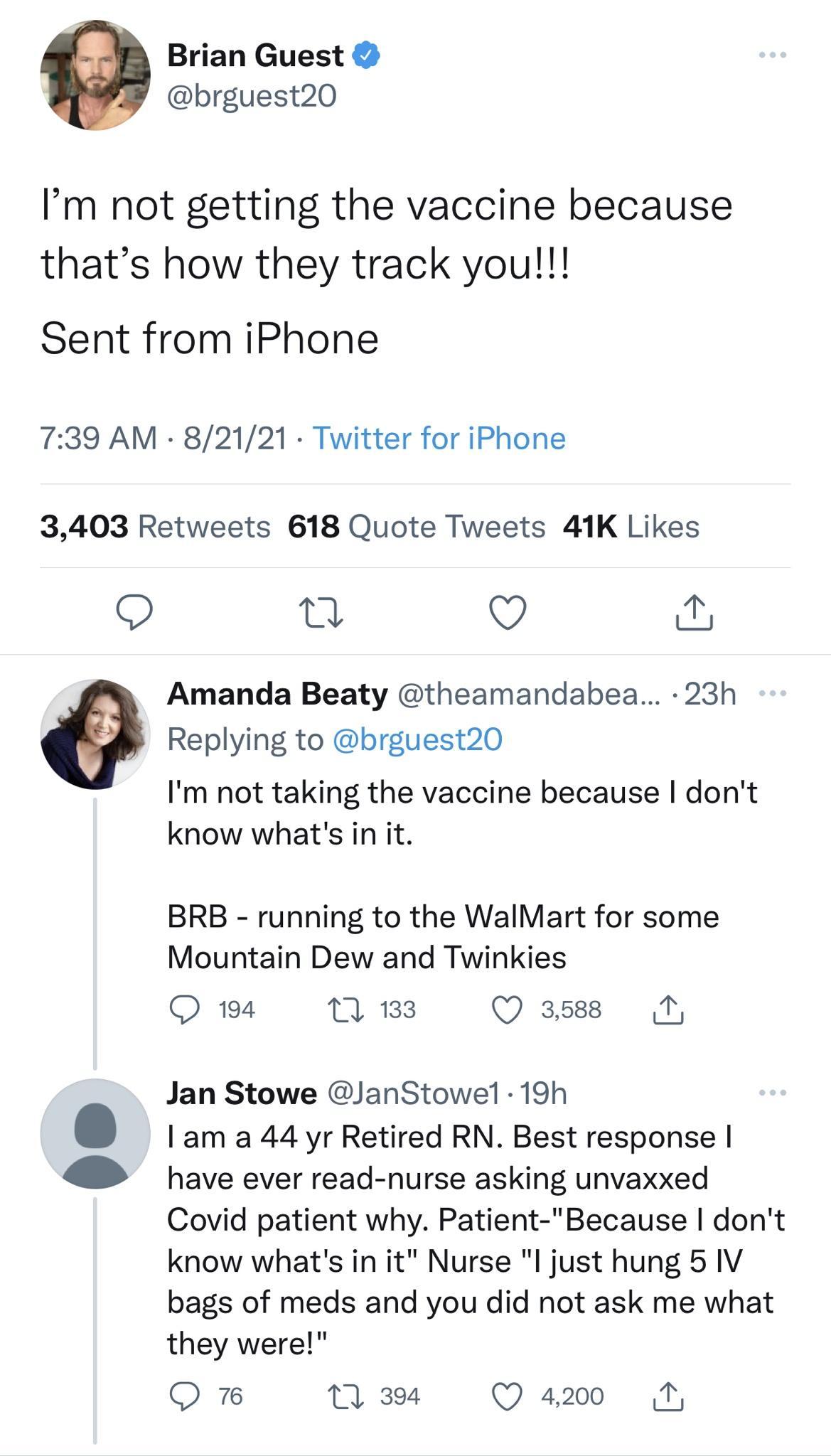View the 3,403 Retweets list

(155, 527)
